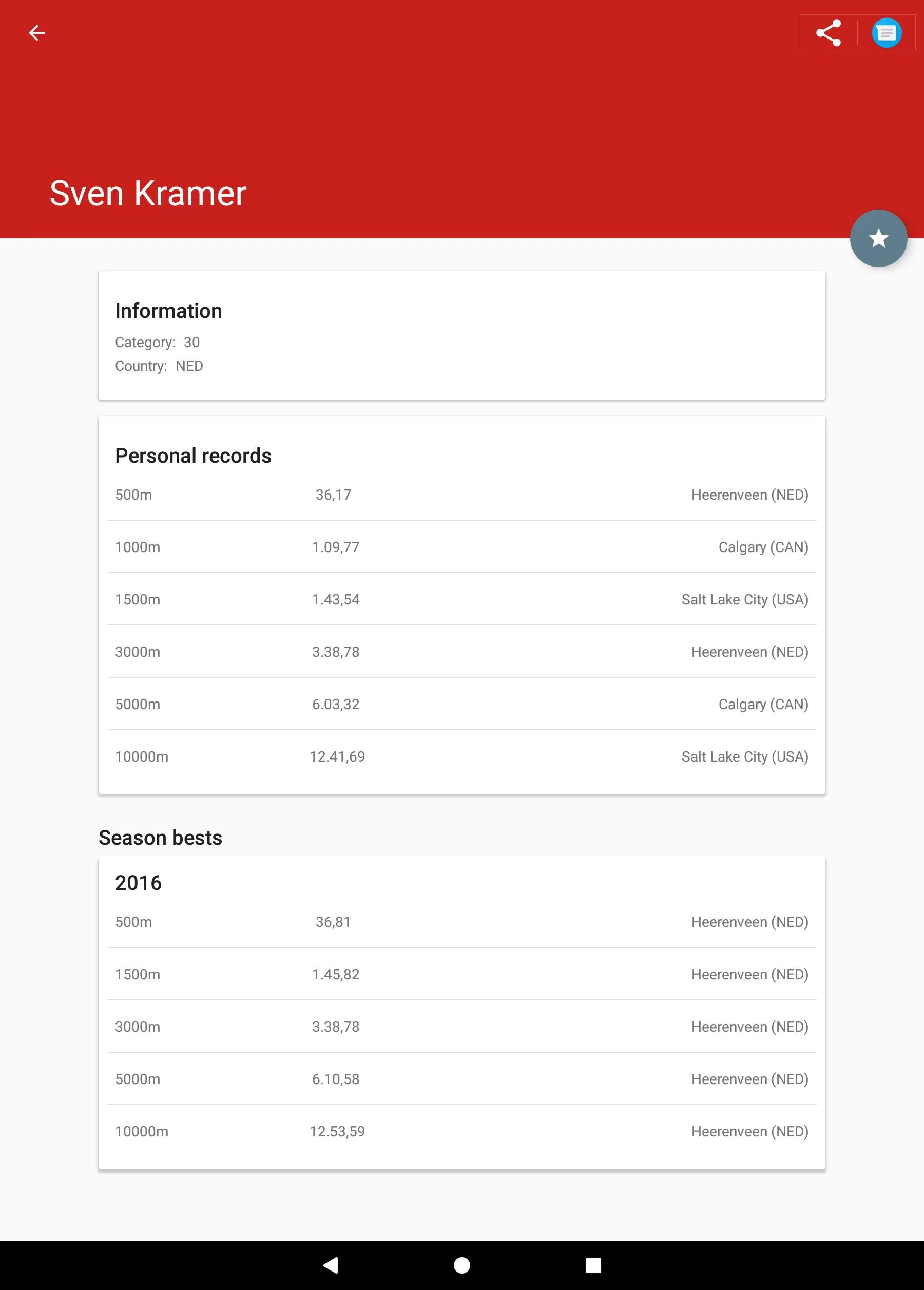The width and height of the screenshot is (924, 1290).
Task: Tap season best time 12.53,59
Action: click(x=337, y=1131)
